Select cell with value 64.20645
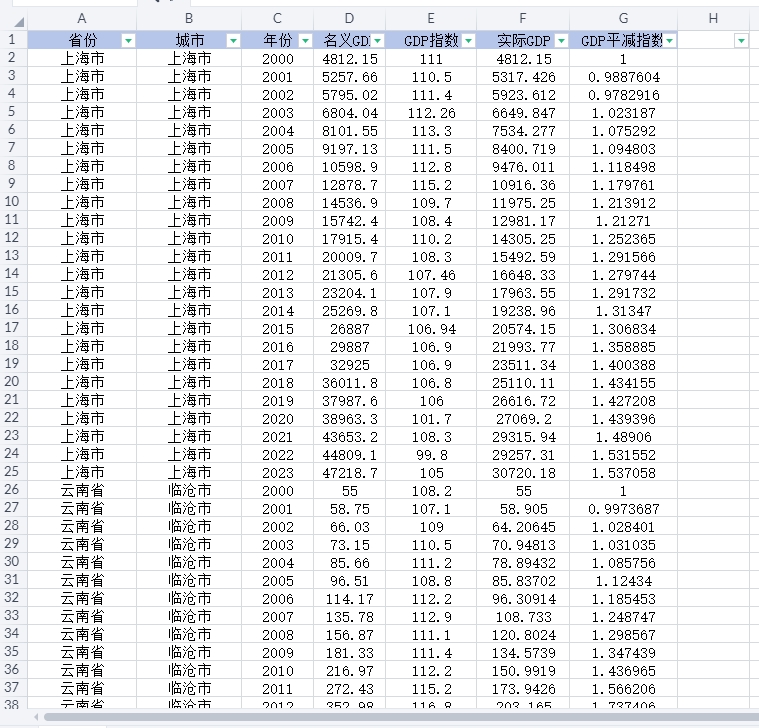 point(523,526)
